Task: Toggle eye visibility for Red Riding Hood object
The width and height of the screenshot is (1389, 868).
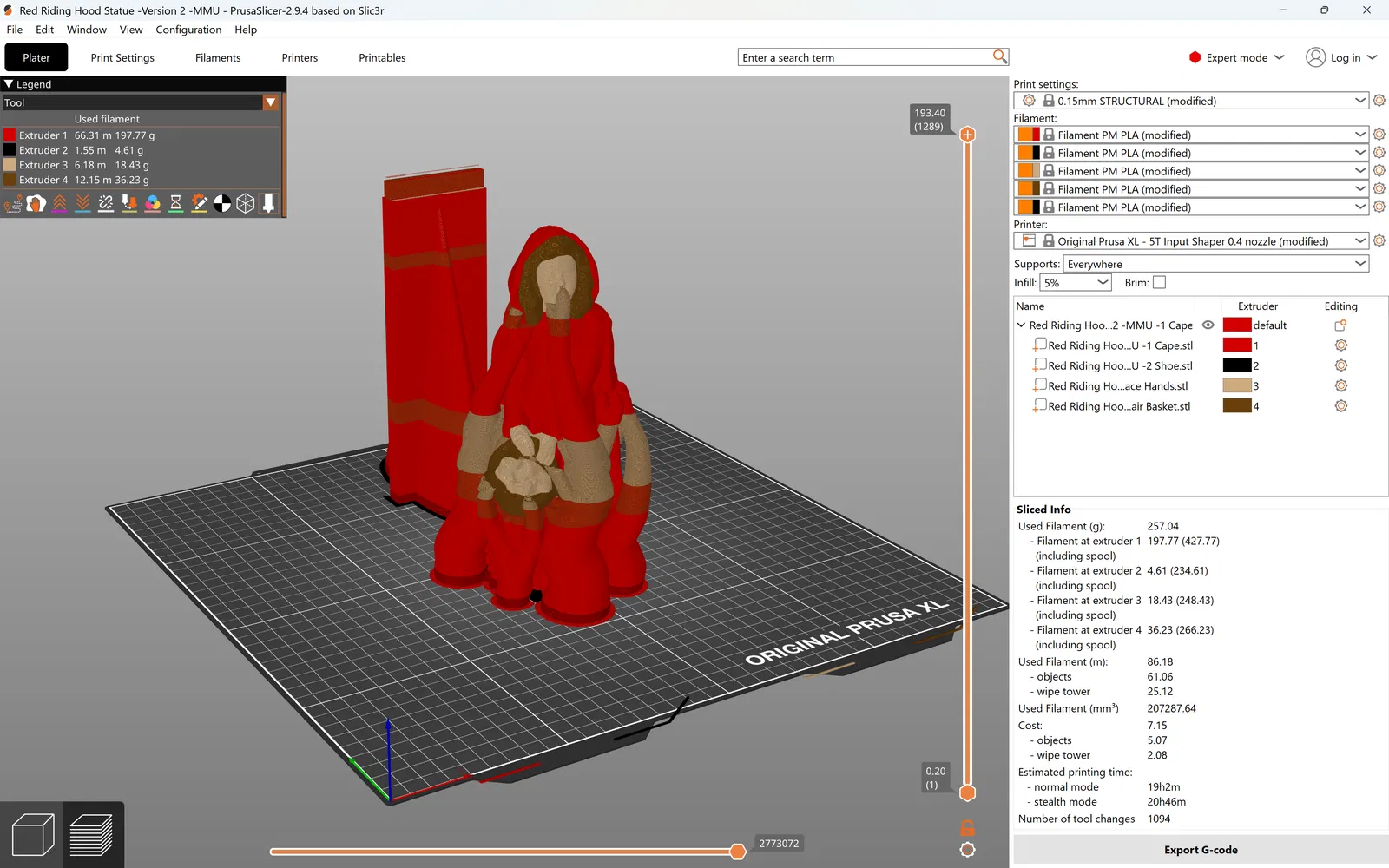Action: (1208, 325)
